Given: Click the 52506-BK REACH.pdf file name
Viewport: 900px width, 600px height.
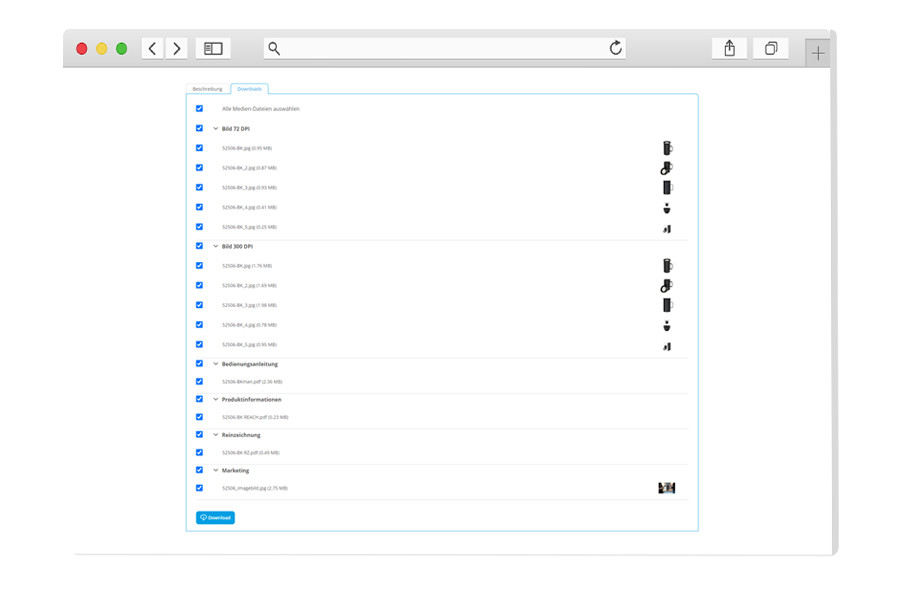Looking at the screenshot, I should (x=254, y=417).
